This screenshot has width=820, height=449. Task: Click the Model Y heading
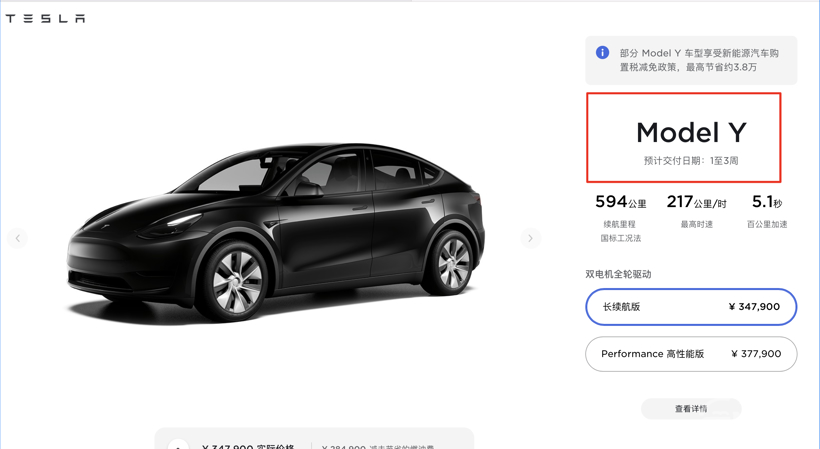[691, 133]
